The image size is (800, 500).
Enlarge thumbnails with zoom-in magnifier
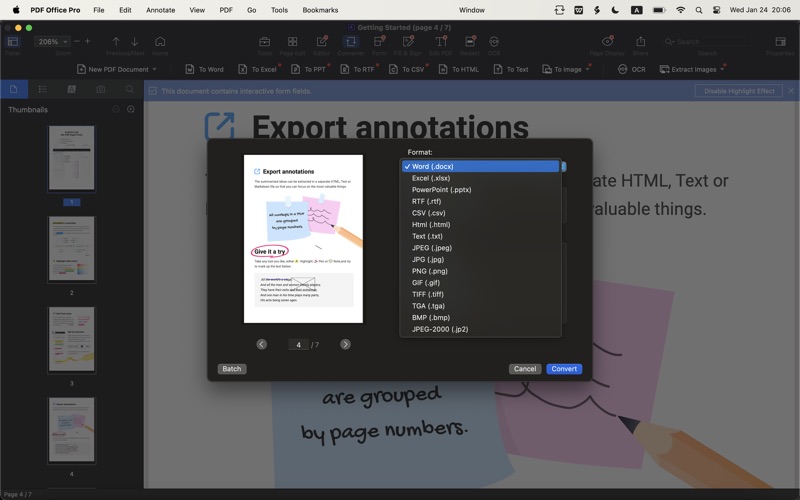(x=131, y=109)
